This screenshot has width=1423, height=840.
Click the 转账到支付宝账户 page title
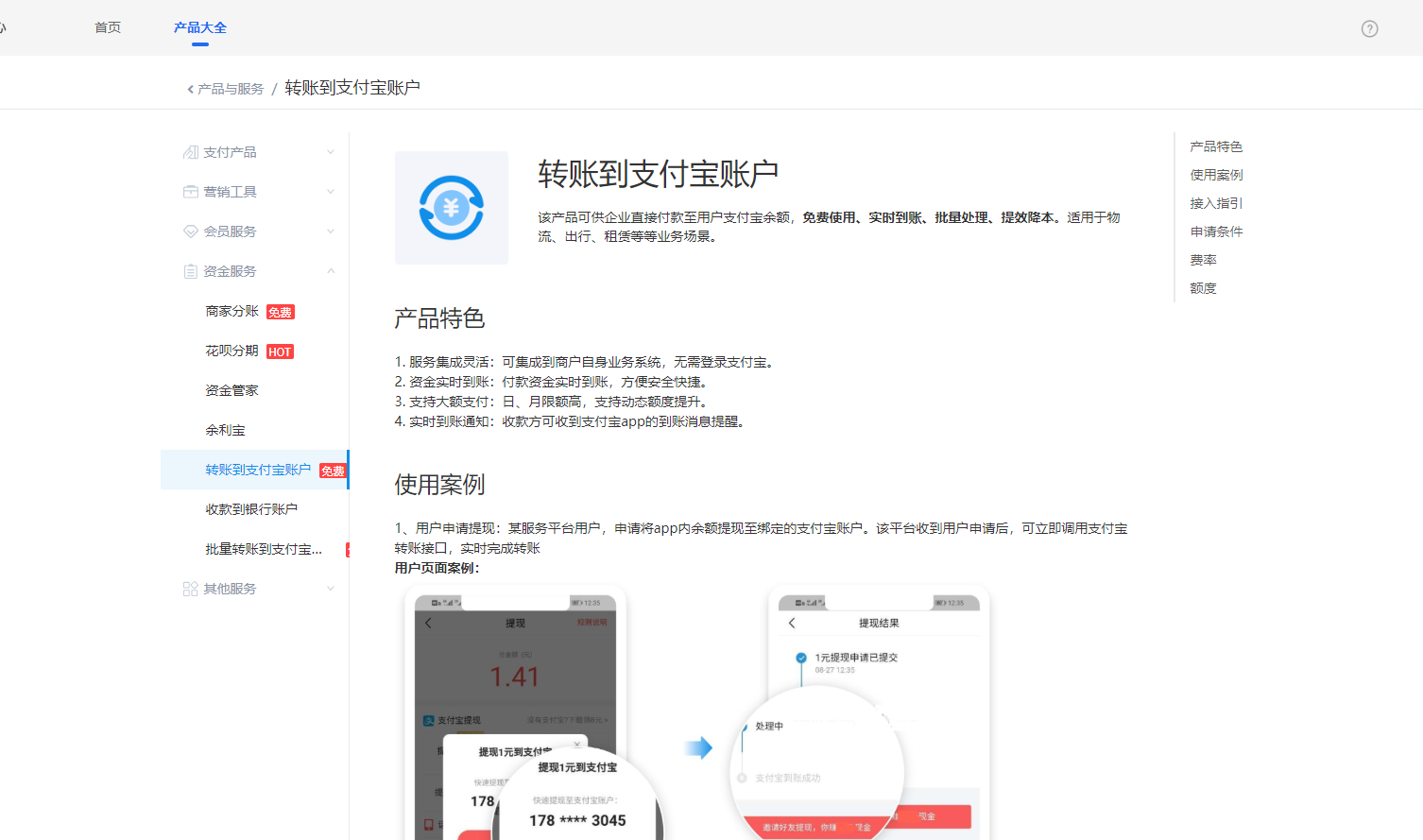[659, 174]
